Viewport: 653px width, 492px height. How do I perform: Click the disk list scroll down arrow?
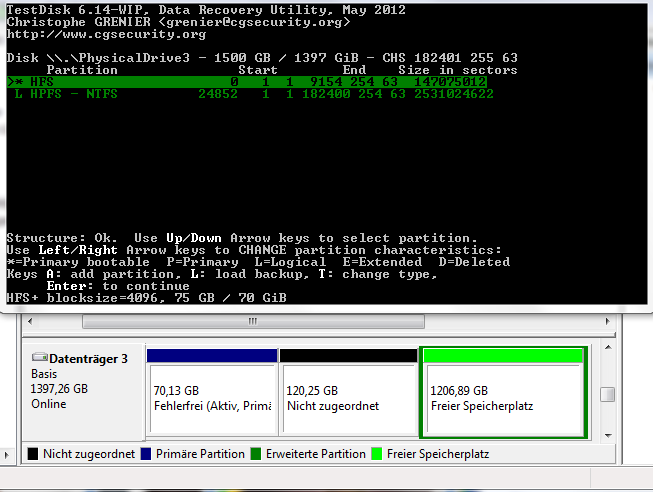click(x=608, y=436)
